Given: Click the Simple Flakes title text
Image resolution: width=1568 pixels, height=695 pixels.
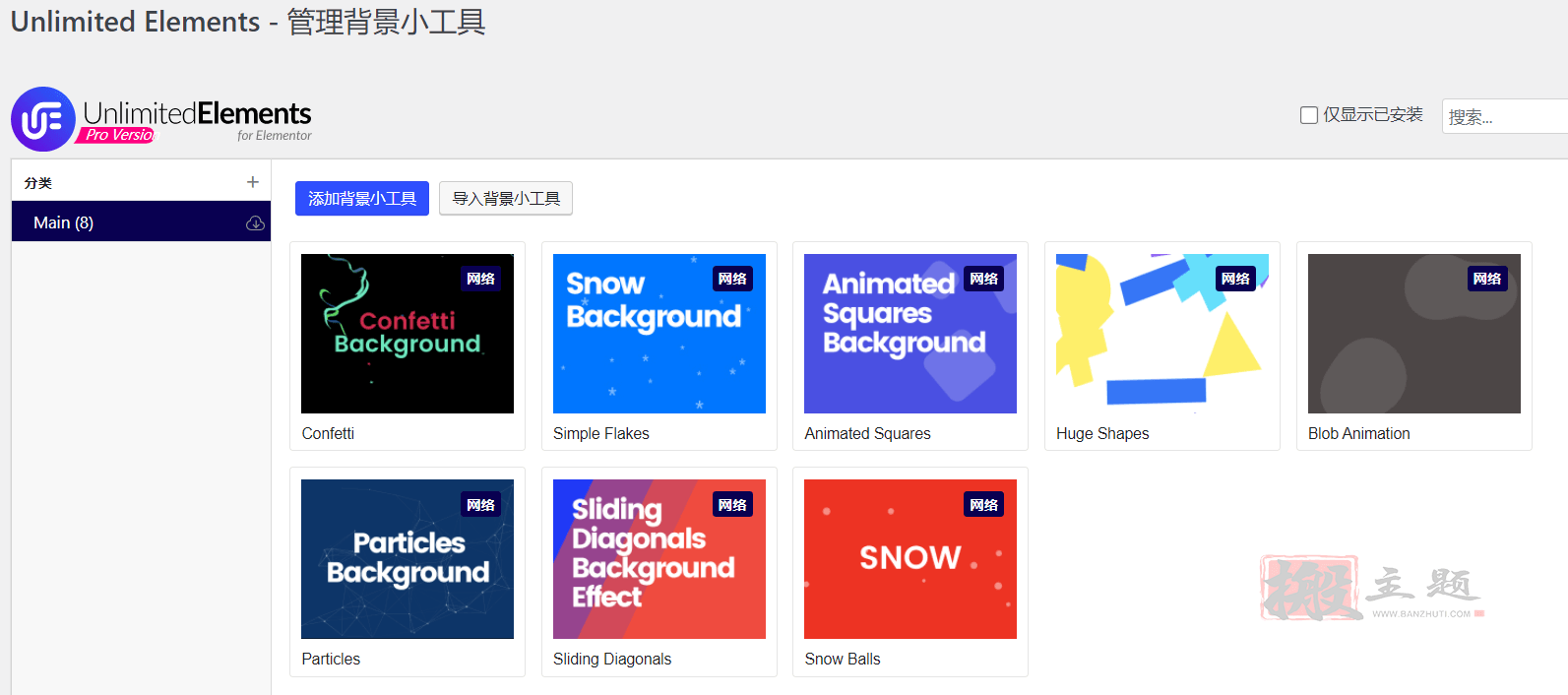Looking at the screenshot, I should tap(601, 433).
